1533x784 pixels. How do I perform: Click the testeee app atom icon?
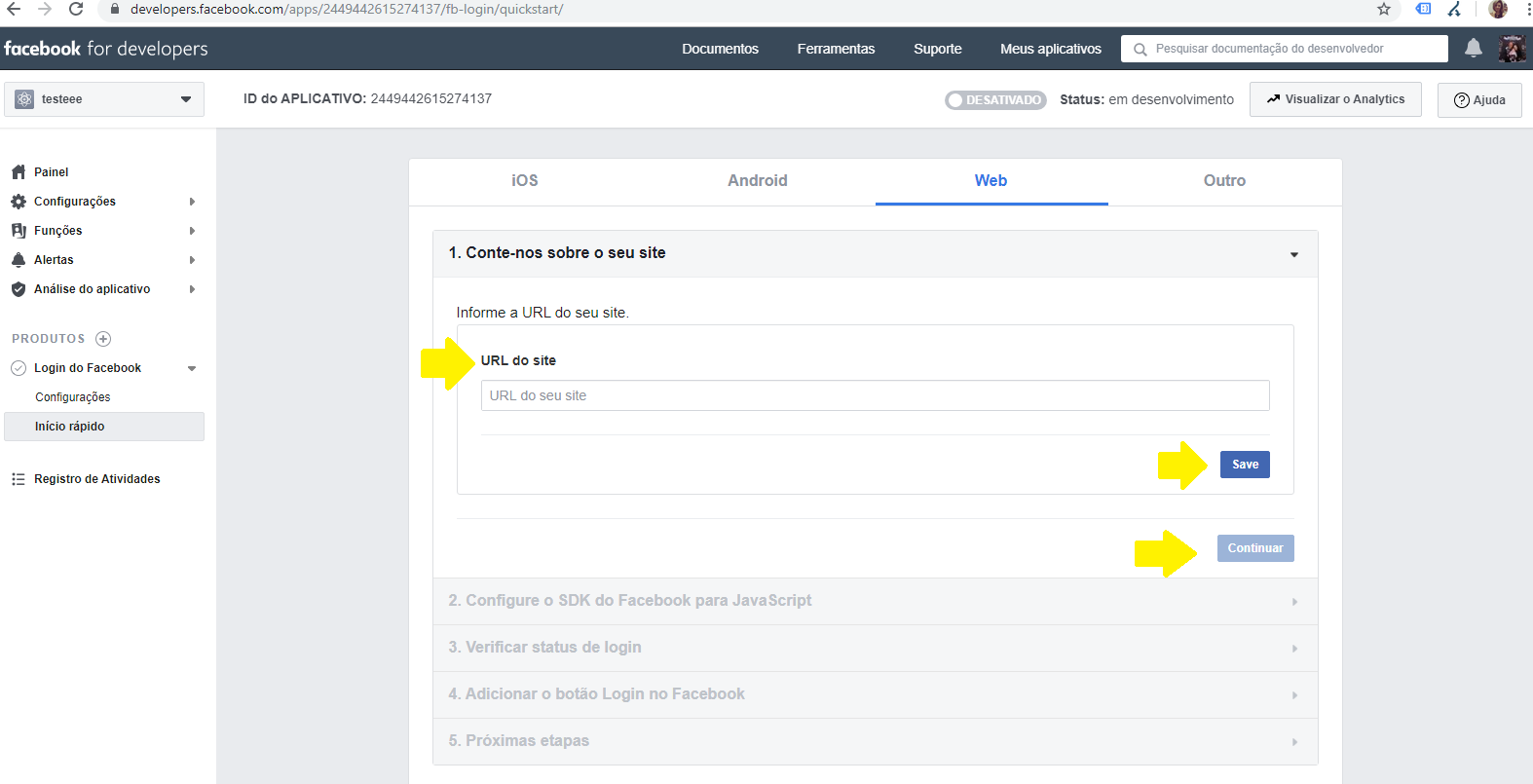[24, 99]
